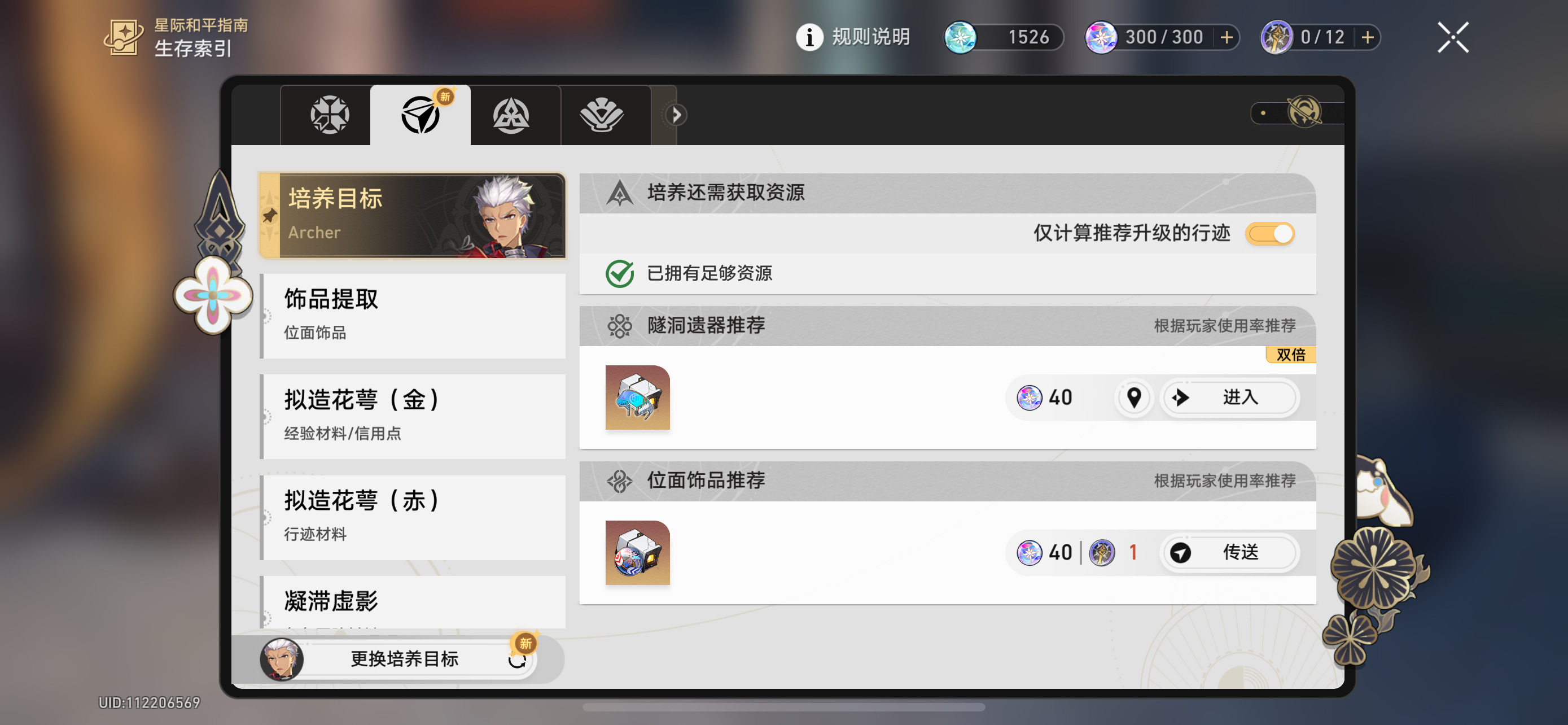Select the first compass-style tab icon
The width and height of the screenshot is (1568, 725).
[329, 115]
